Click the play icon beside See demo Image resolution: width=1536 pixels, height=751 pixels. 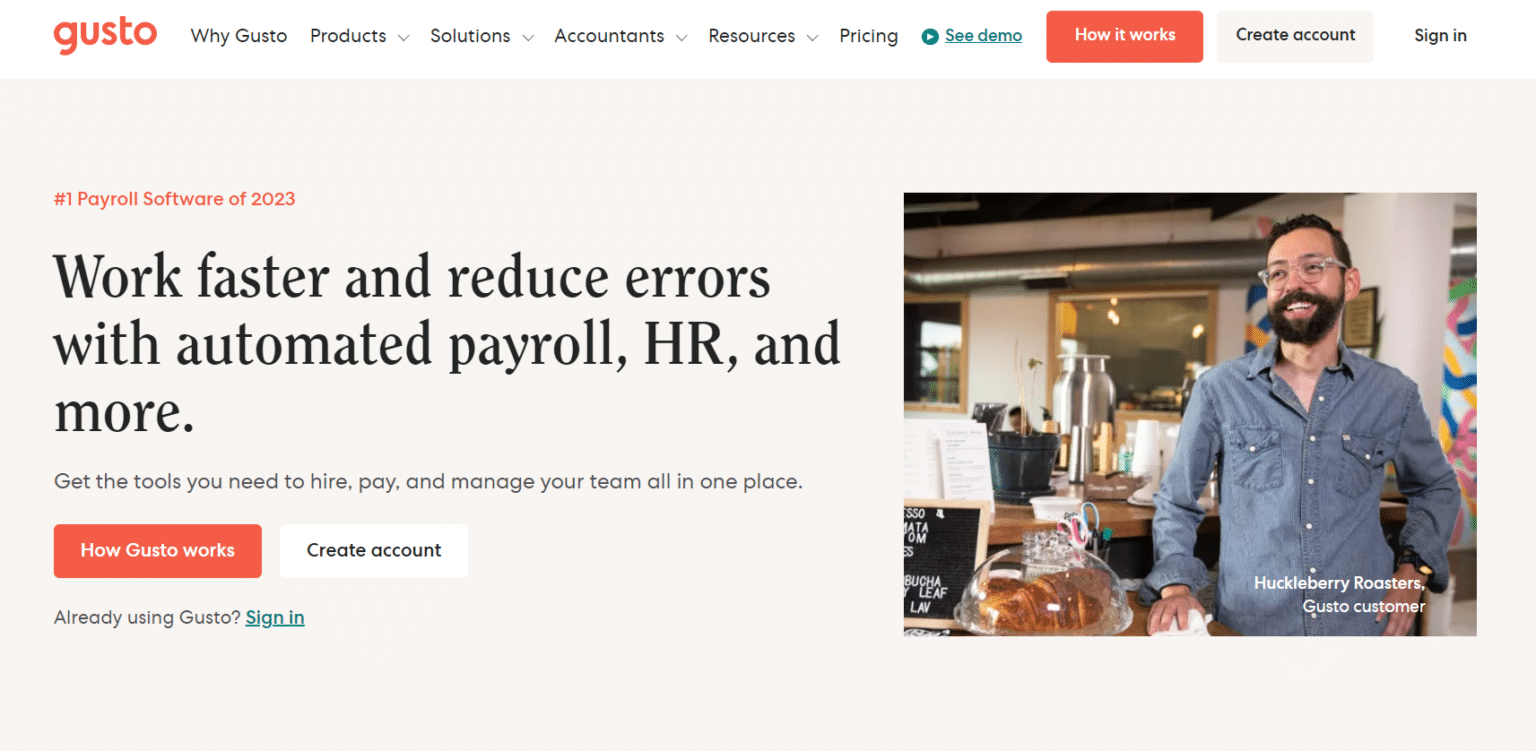930,36
